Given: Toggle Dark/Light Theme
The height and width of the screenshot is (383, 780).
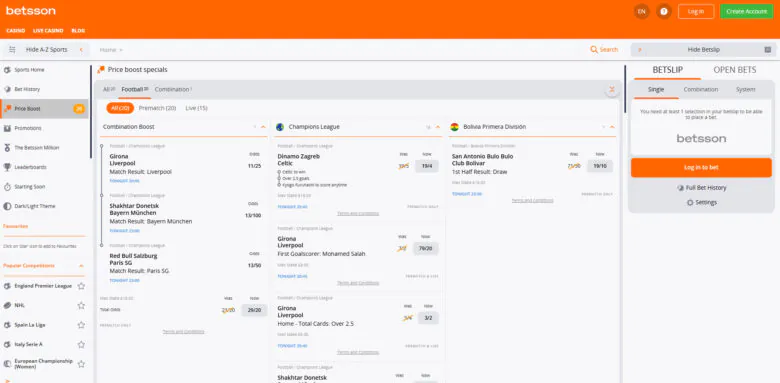Looking at the screenshot, I should click(x=44, y=206).
